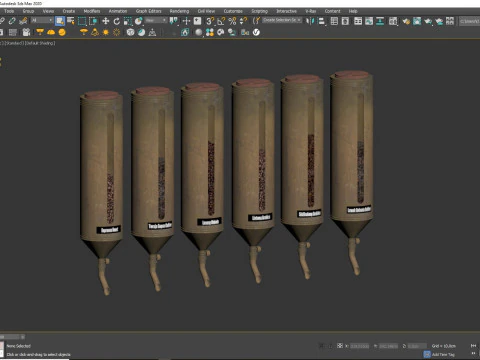Click the Render Production teapot icon
The height and width of the screenshot is (360, 480).
pos(428,21)
